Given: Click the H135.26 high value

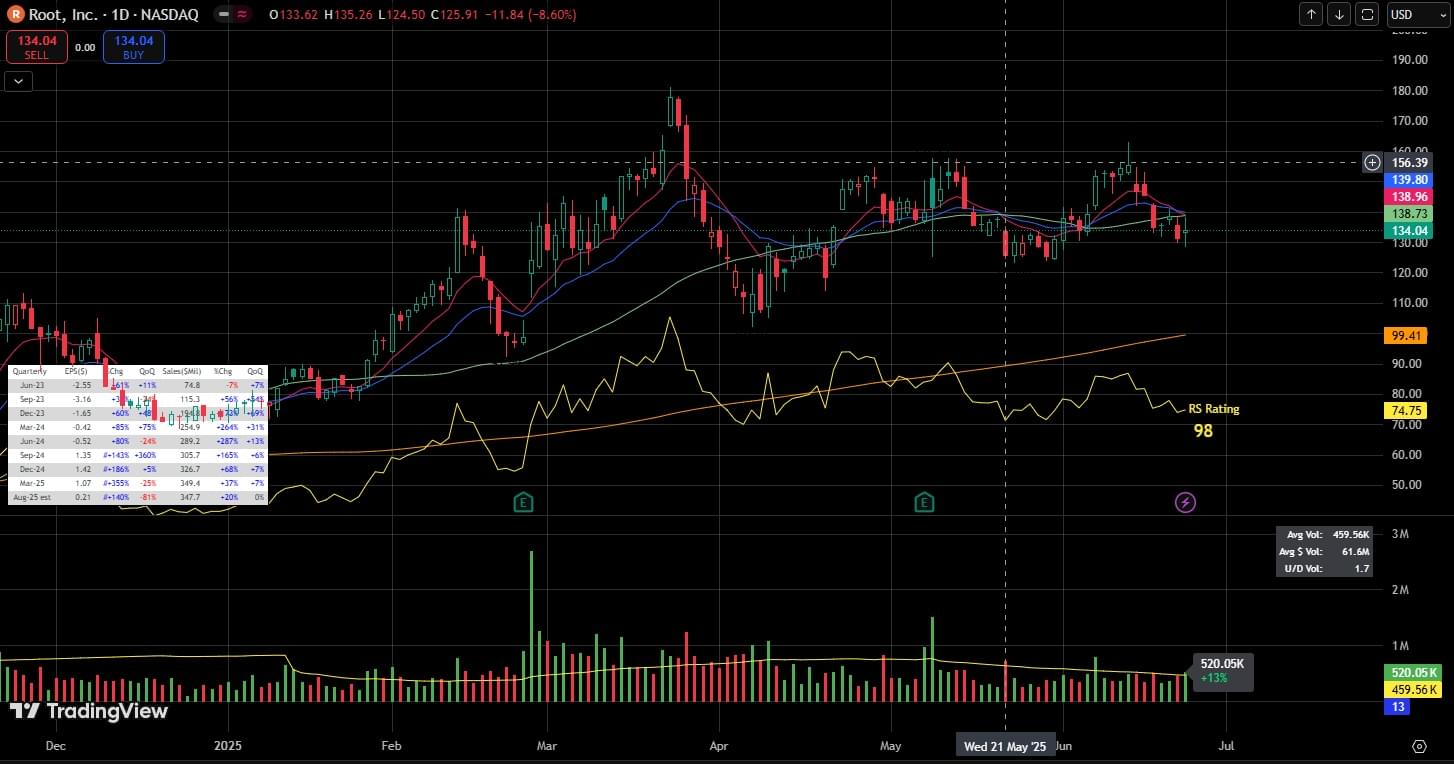Looking at the screenshot, I should click(x=346, y=15).
